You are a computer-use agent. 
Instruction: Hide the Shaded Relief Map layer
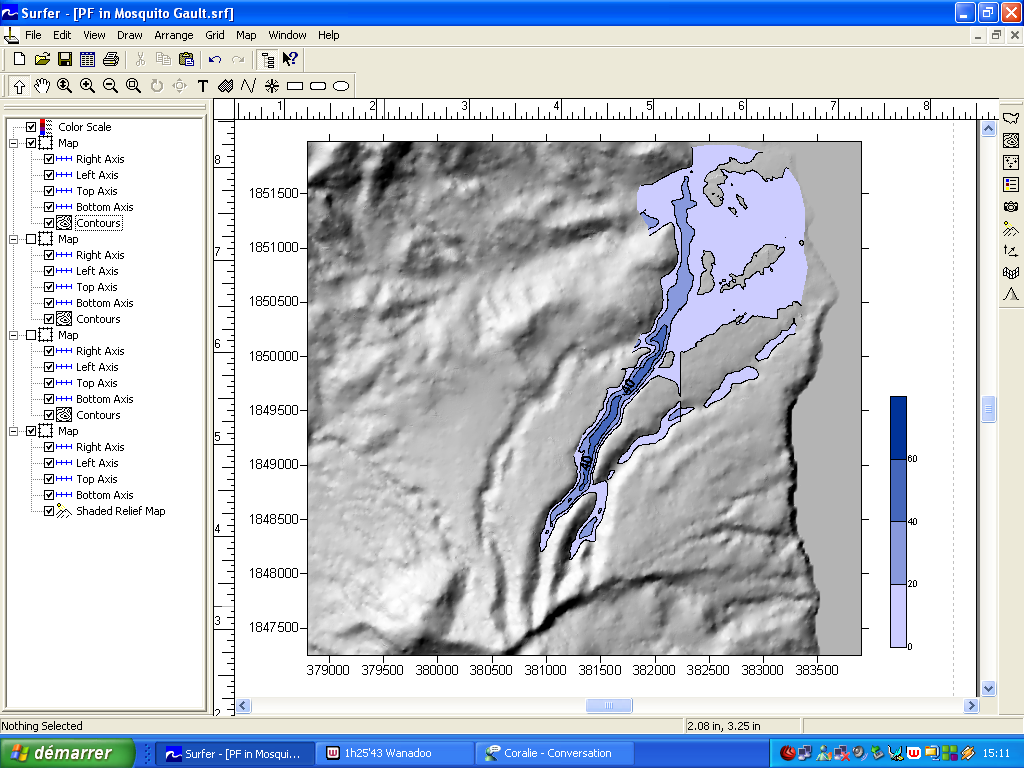tap(49, 511)
